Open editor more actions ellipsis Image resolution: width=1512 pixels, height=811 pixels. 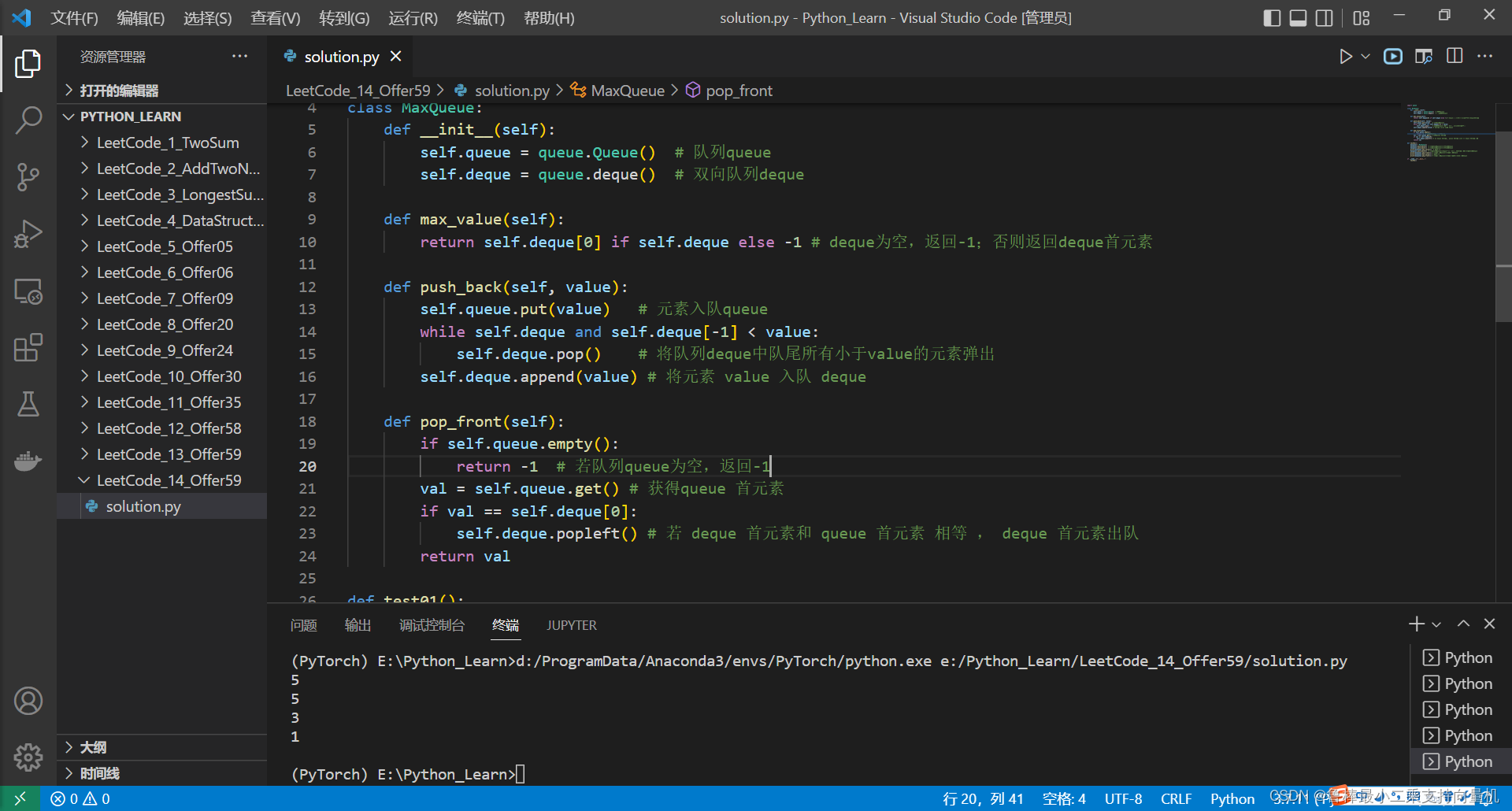coord(1484,57)
